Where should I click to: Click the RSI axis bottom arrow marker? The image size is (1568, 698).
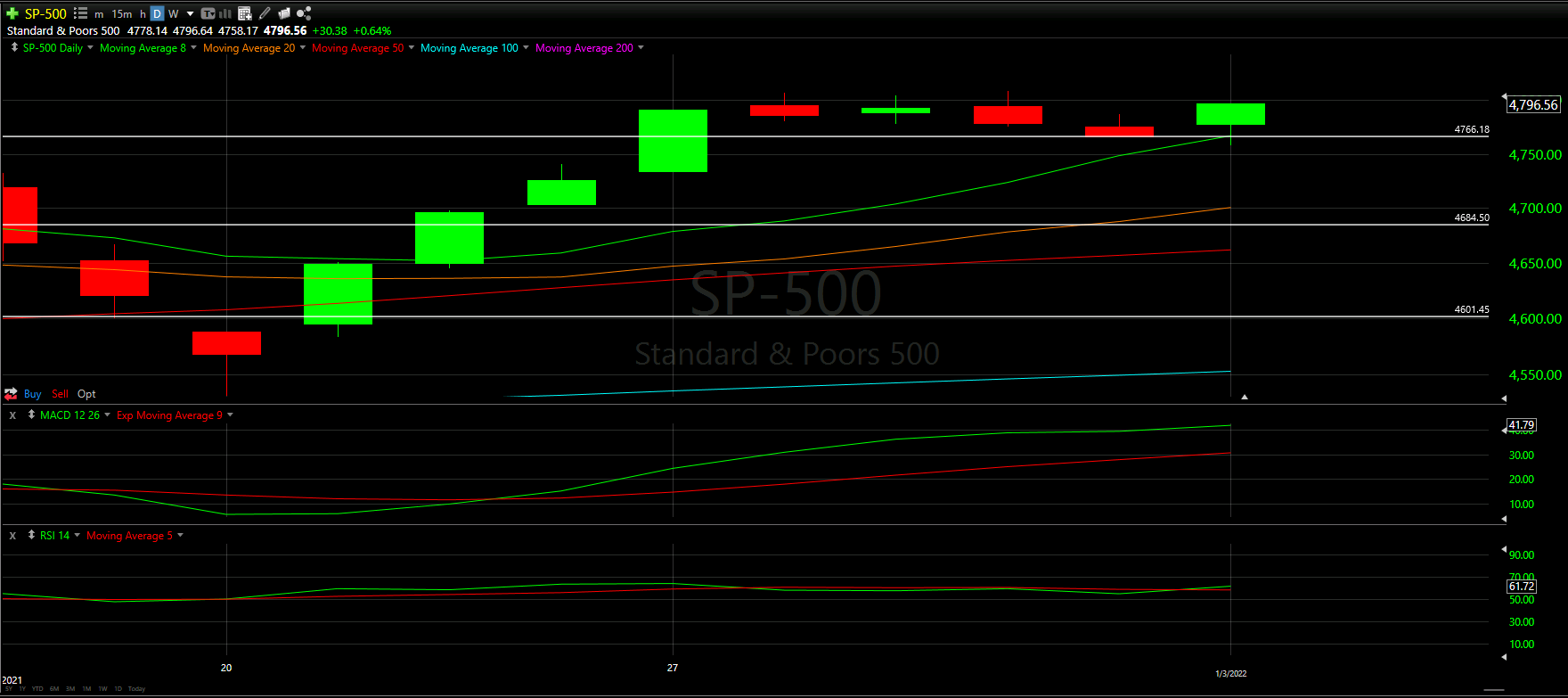pyautogui.click(x=1504, y=657)
